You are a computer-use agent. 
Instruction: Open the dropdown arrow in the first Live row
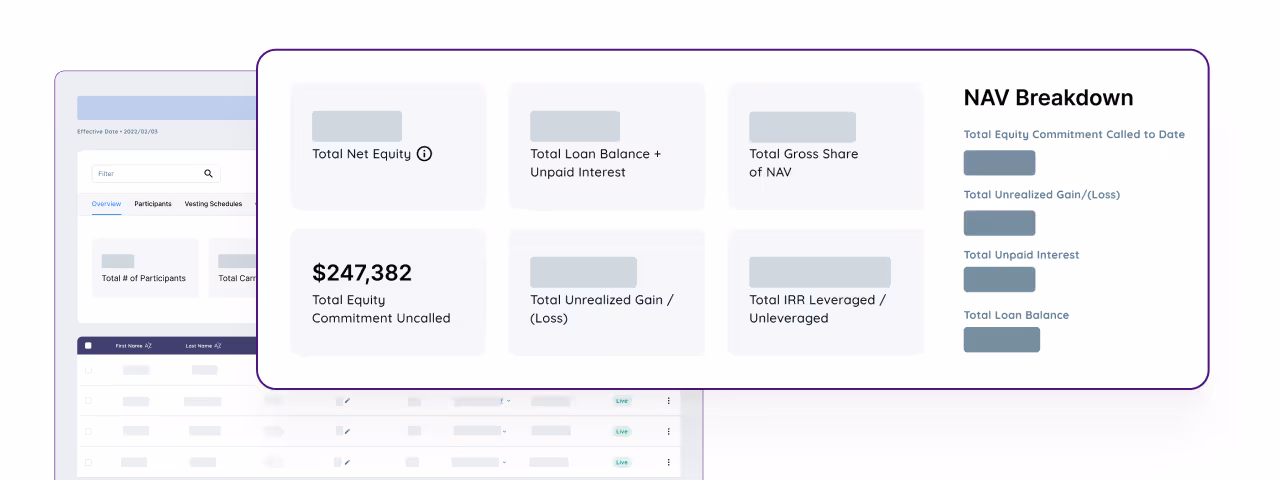point(508,401)
